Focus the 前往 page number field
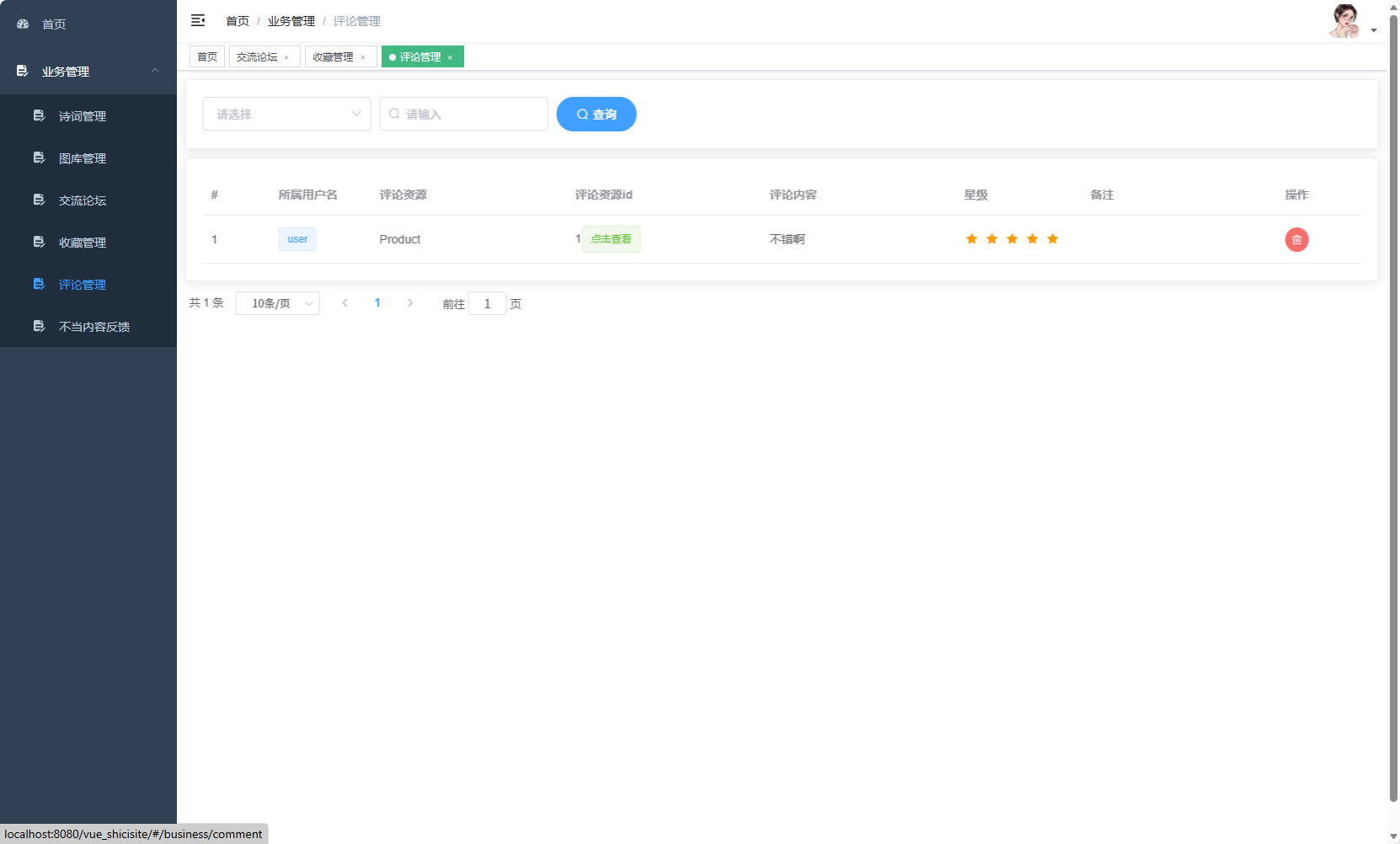The width and height of the screenshot is (1400, 844). click(x=487, y=303)
